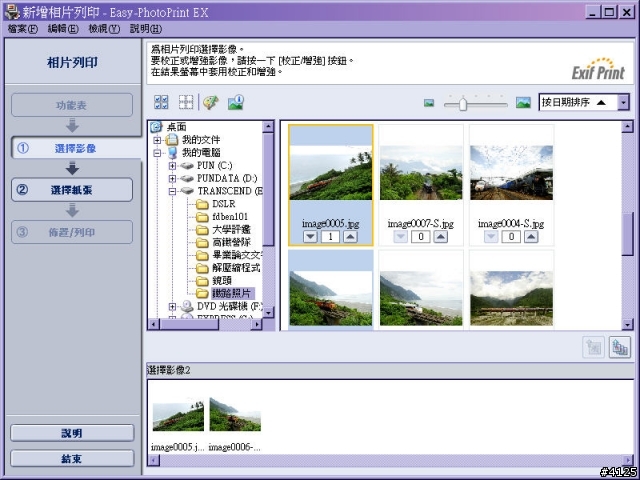Click the 說明 help button
The width and height of the screenshot is (640, 480).
(x=72, y=433)
